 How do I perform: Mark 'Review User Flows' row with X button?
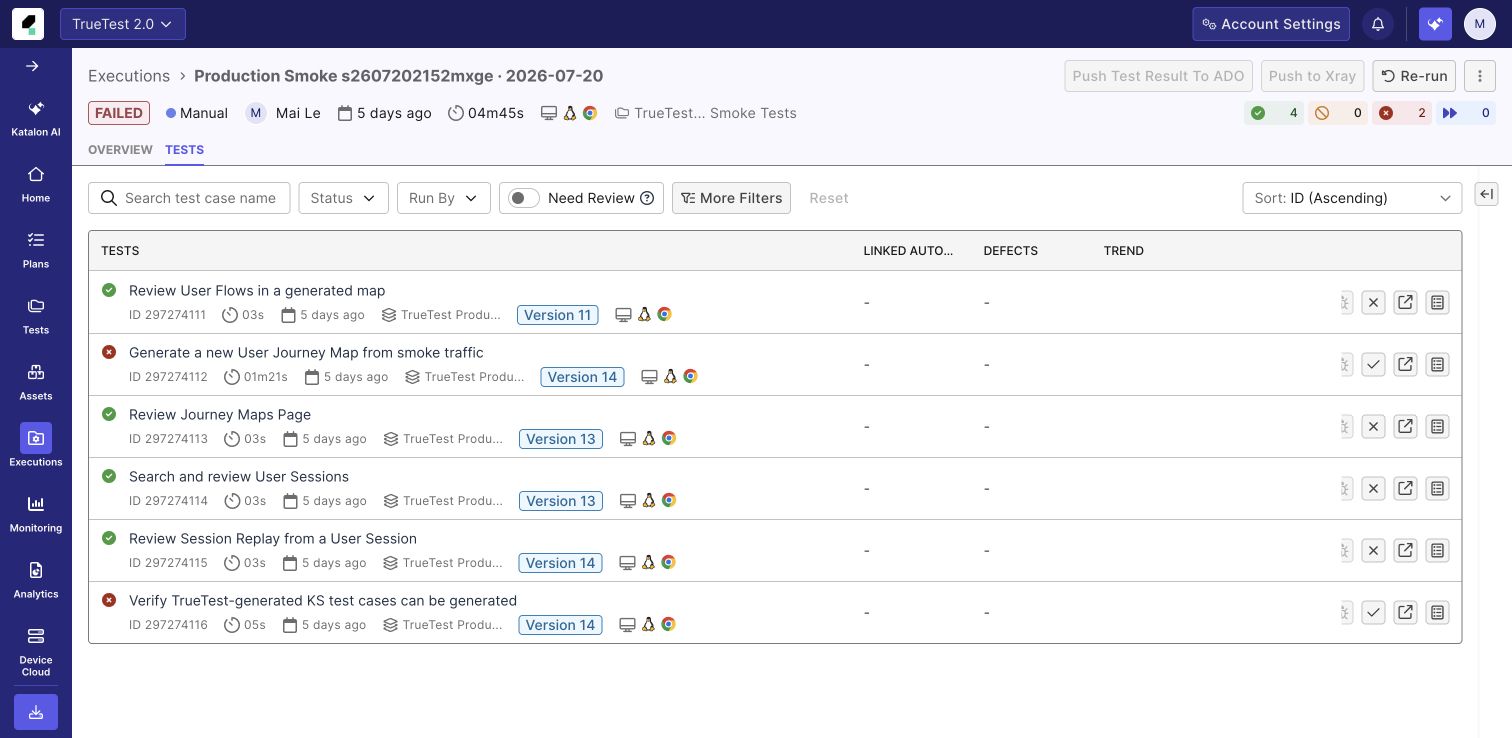click(1373, 302)
